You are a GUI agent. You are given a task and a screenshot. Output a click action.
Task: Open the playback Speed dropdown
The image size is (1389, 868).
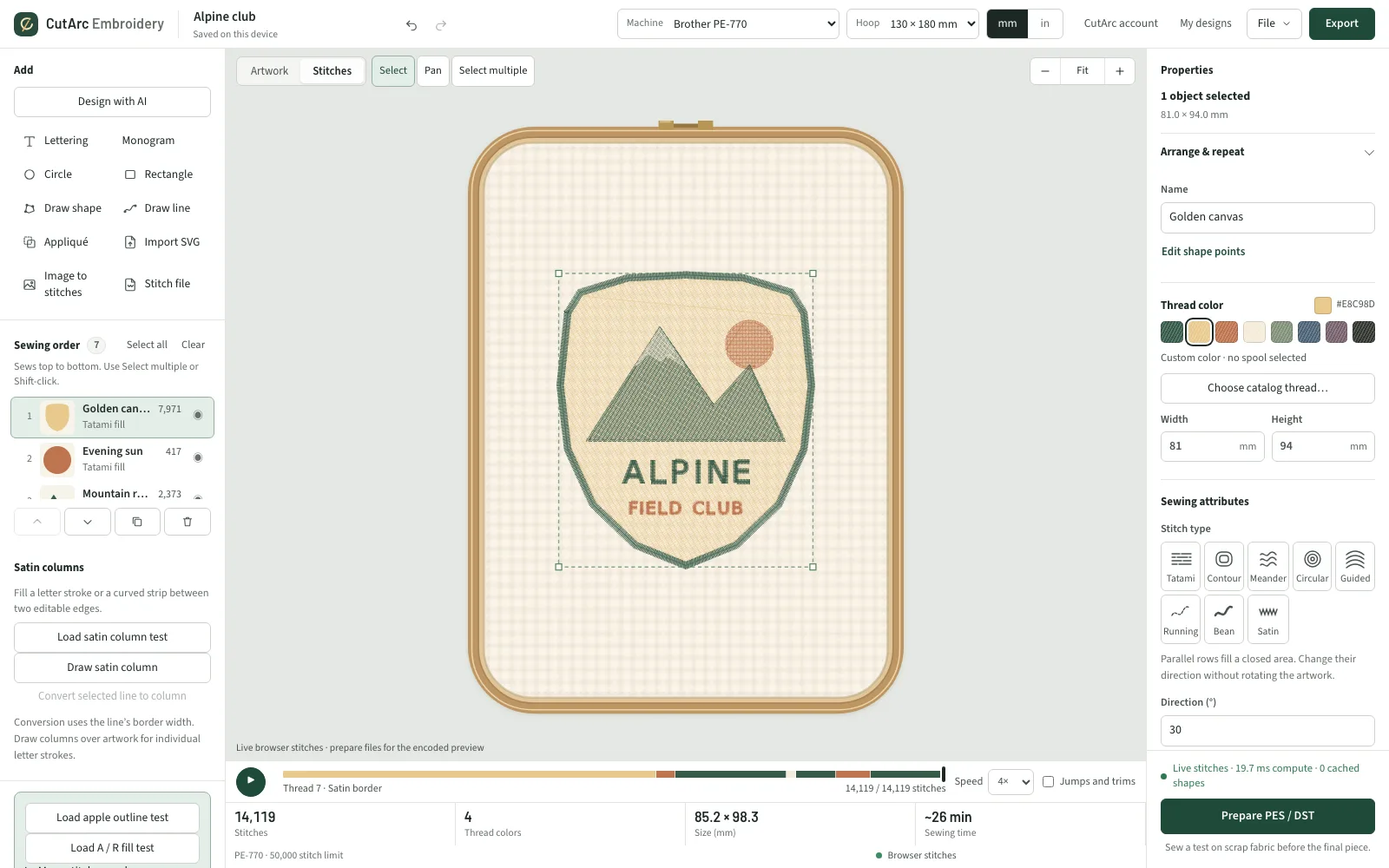[x=1010, y=781]
